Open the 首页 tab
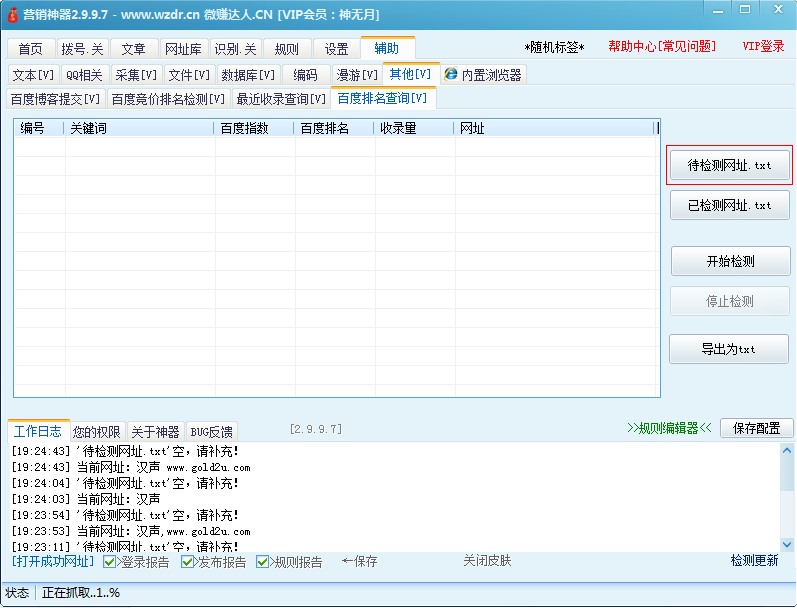The height and width of the screenshot is (608, 797). [x=30, y=49]
